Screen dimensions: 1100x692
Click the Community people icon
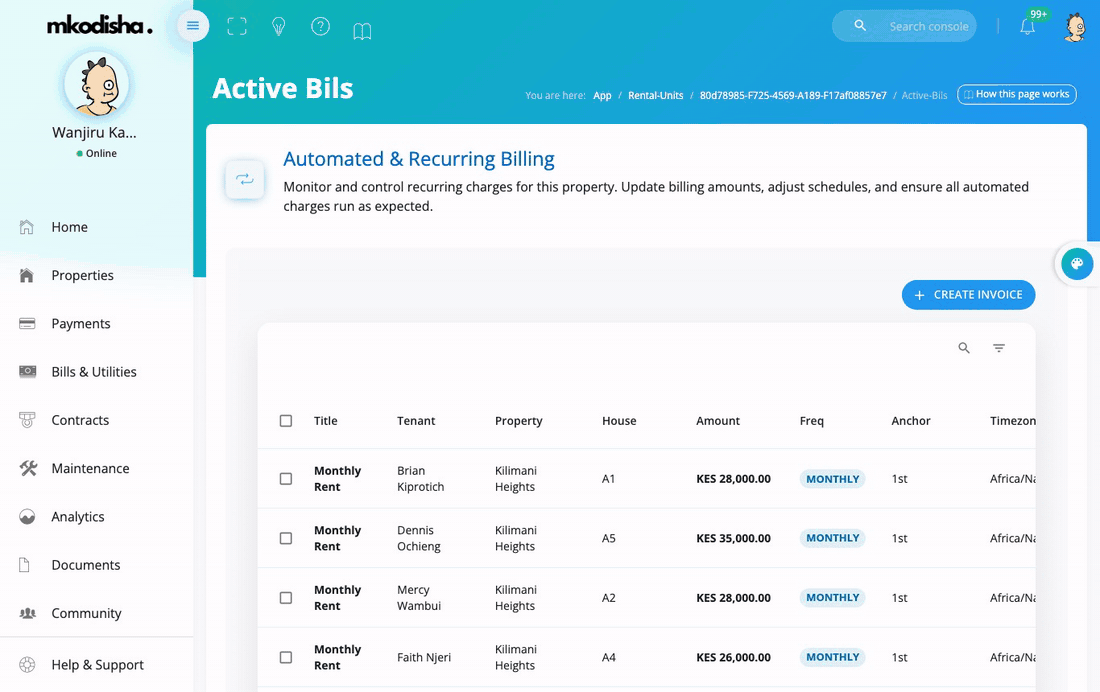pyautogui.click(x=27, y=613)
